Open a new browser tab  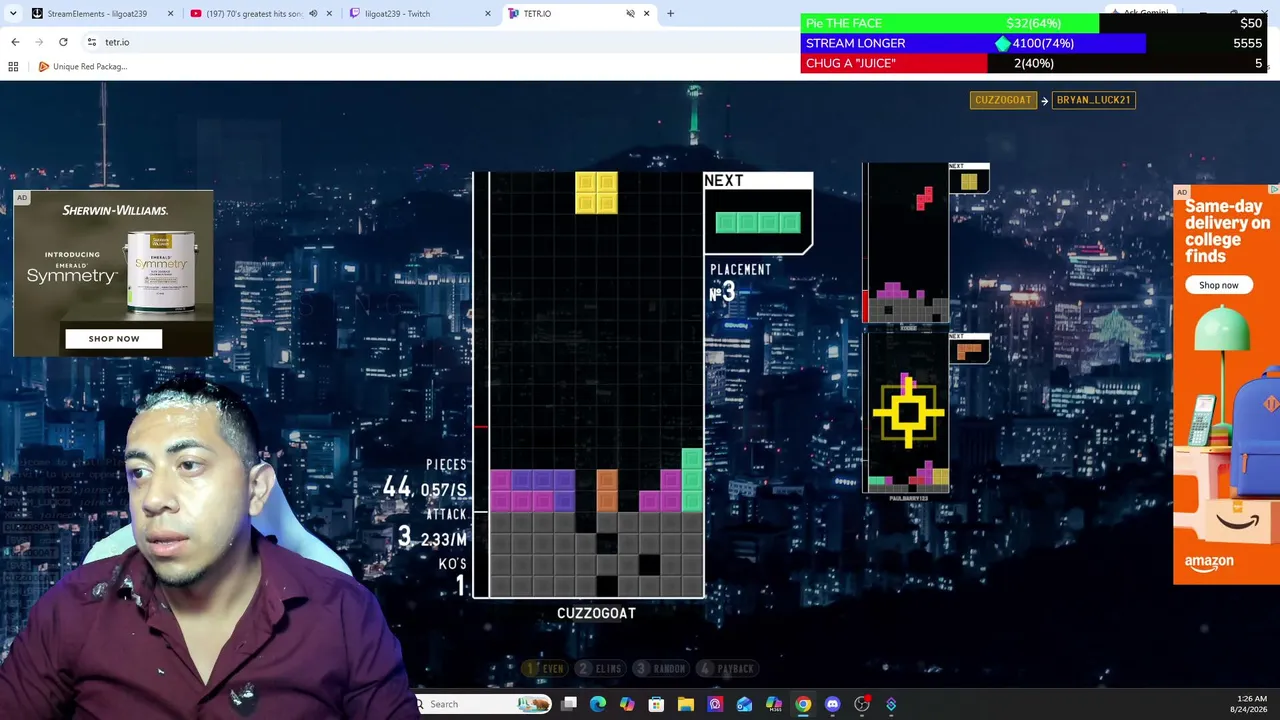click(x=670, y=13)
